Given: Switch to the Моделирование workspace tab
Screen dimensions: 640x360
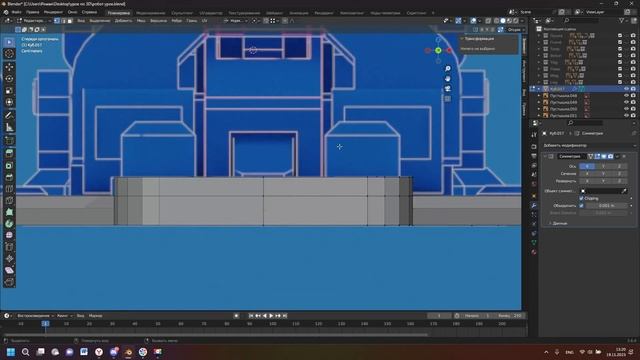Looking at the screenshot, I should pos(151,13).
